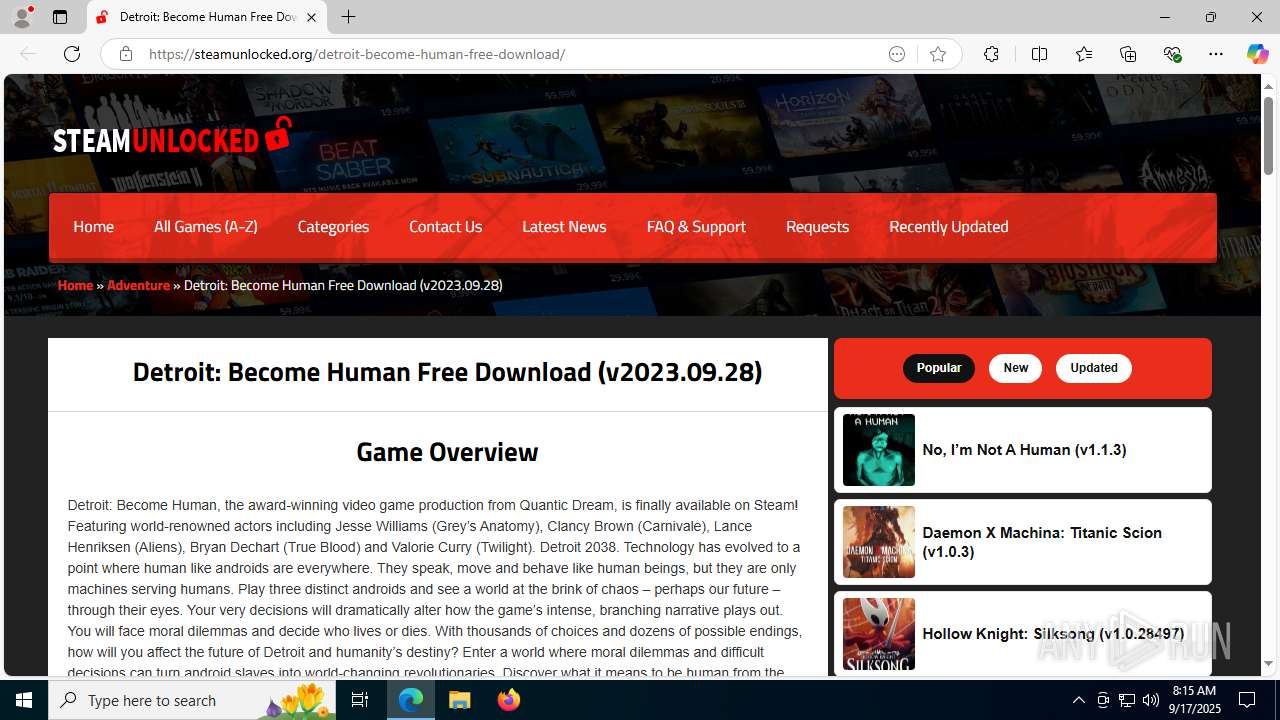This screenshot has height=720, width=1280.
Task: Click the Game Overview heading
Action: (447, 452)
